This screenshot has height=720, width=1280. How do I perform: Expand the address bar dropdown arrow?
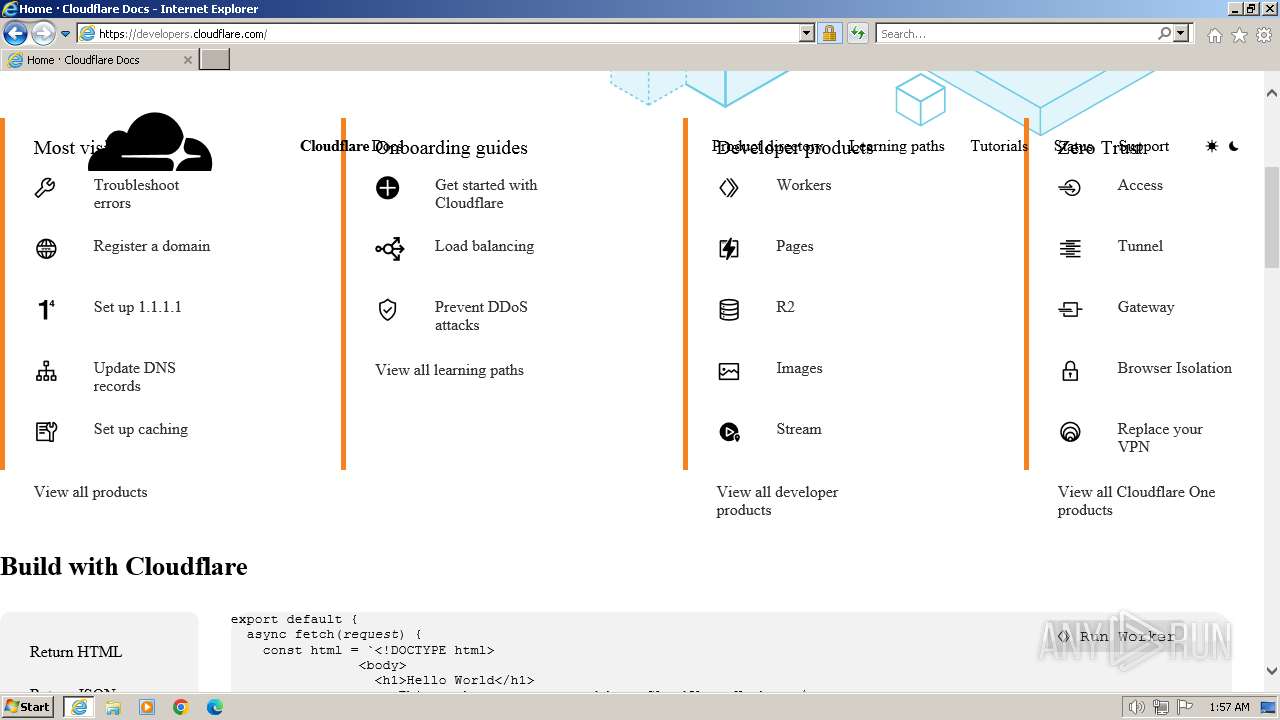tap(807, 33)
